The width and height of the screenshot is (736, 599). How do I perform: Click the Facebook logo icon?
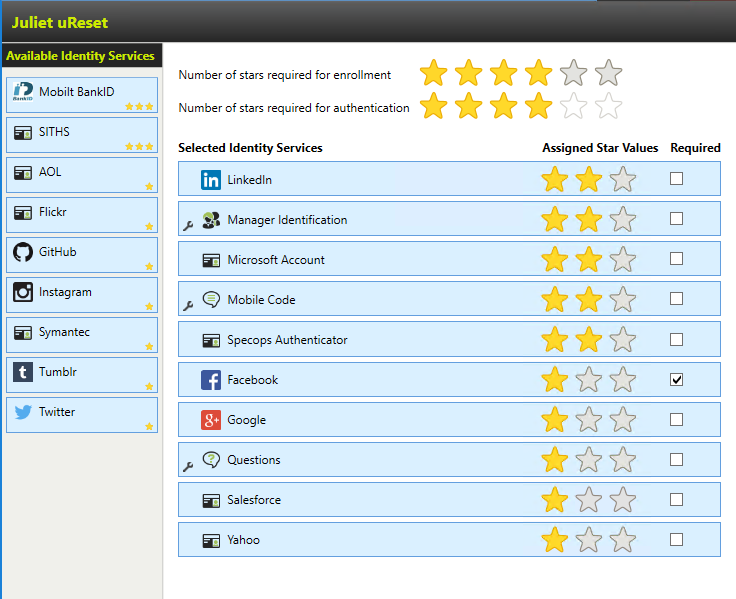coord(211,380)
